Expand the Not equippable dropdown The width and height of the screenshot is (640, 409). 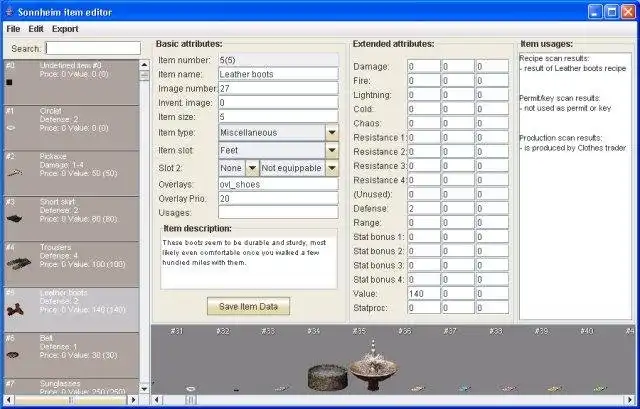pyautogui.click(x=332, y=168)
